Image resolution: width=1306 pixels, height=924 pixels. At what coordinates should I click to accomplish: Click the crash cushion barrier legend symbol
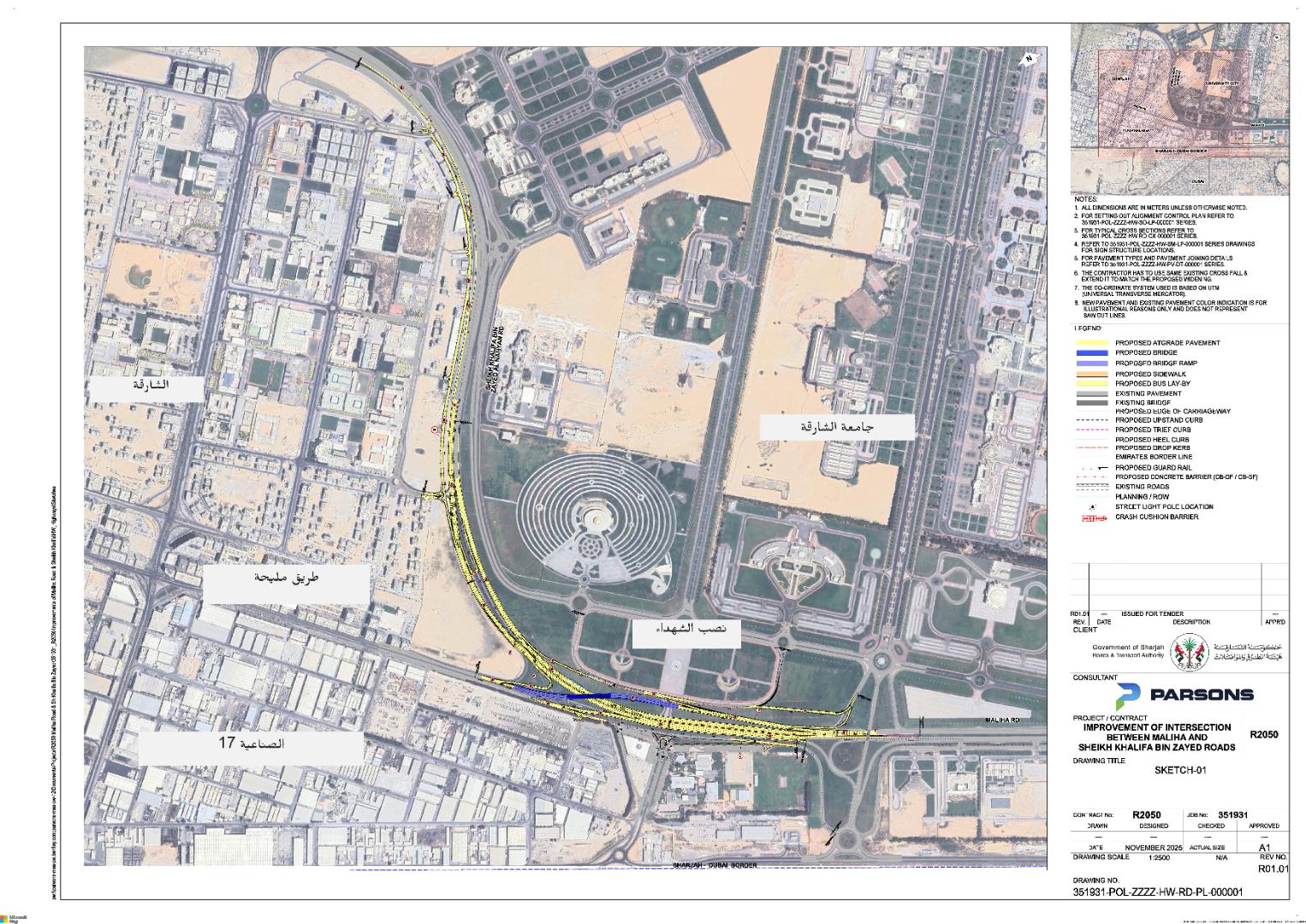pyautogui.click(x=1091, y=518)
